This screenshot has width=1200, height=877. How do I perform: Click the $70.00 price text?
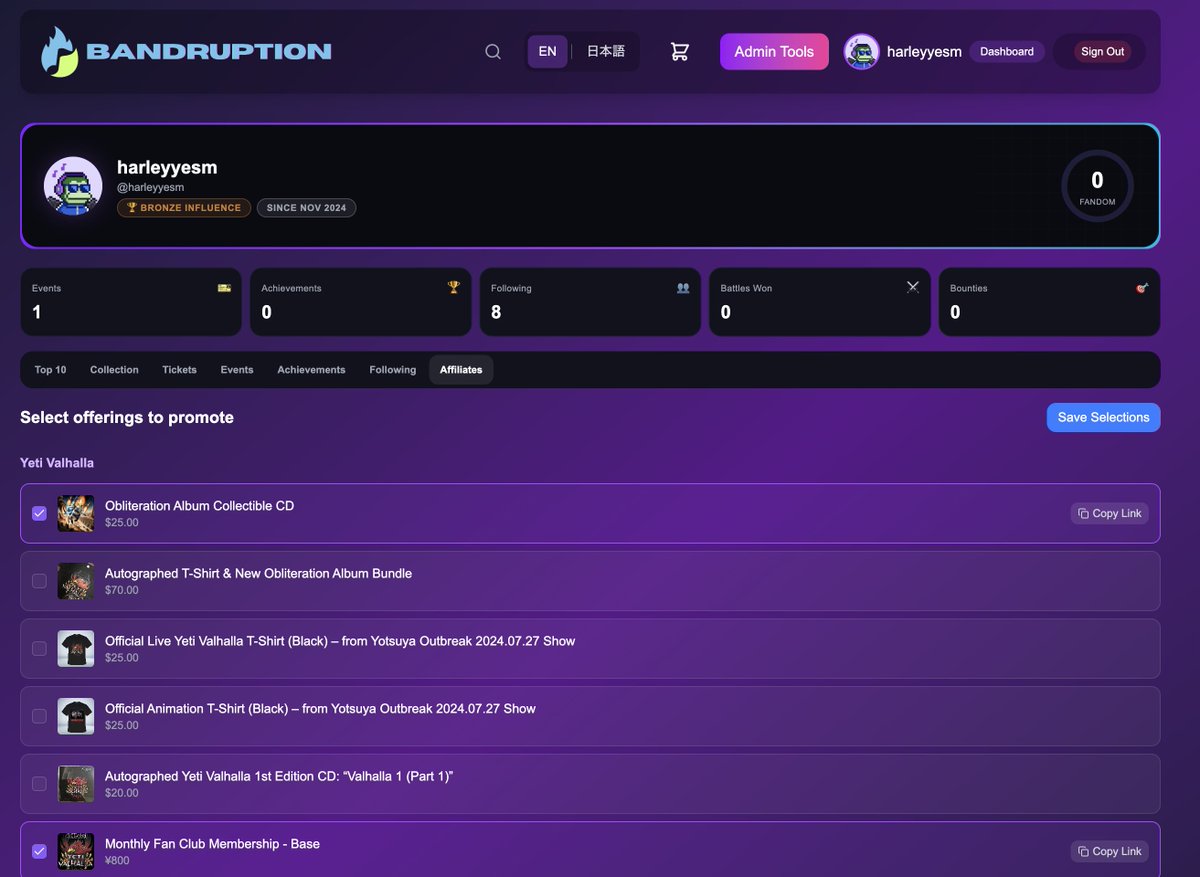pyautogui.click(x=122, y=590)
